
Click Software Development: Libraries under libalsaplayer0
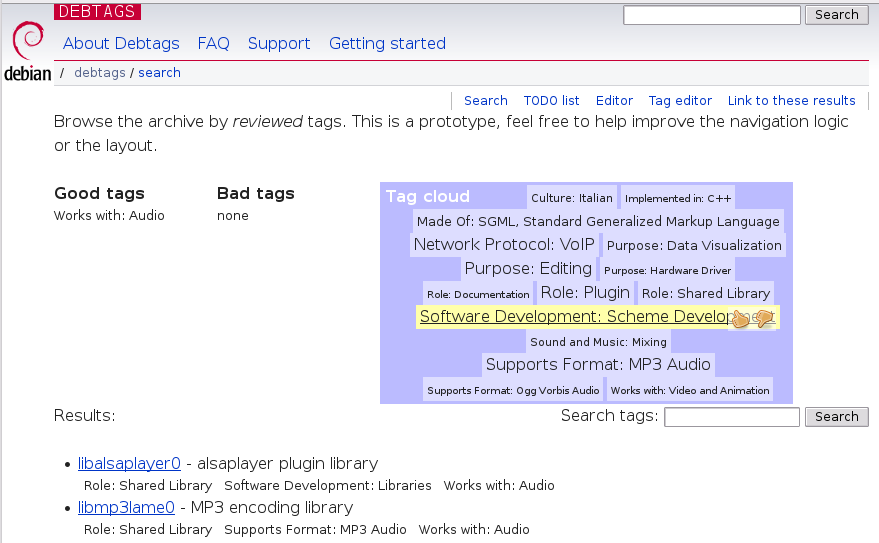pos(328,485)
